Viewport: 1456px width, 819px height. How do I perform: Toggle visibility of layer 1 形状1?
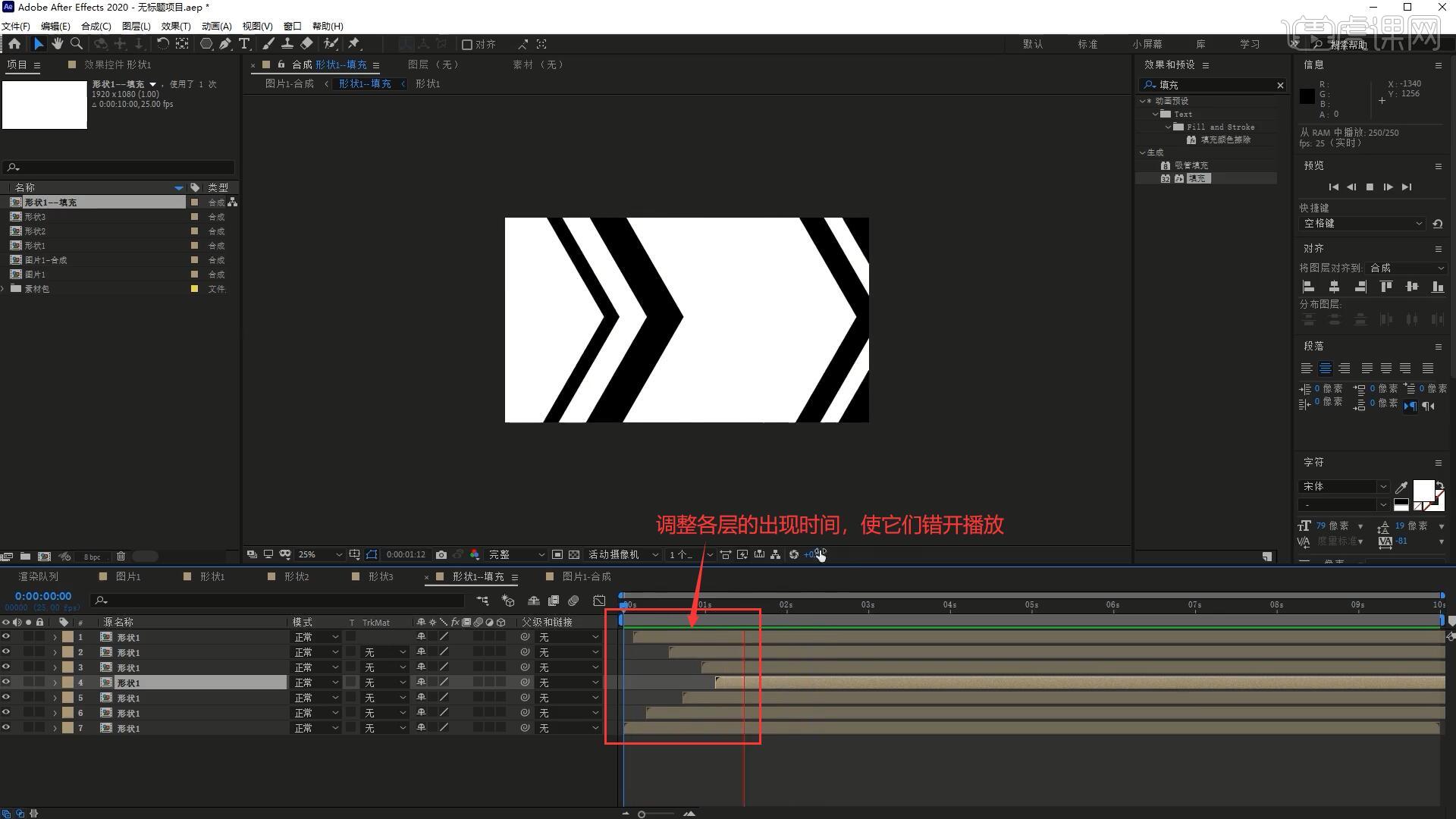pos(6,637)
